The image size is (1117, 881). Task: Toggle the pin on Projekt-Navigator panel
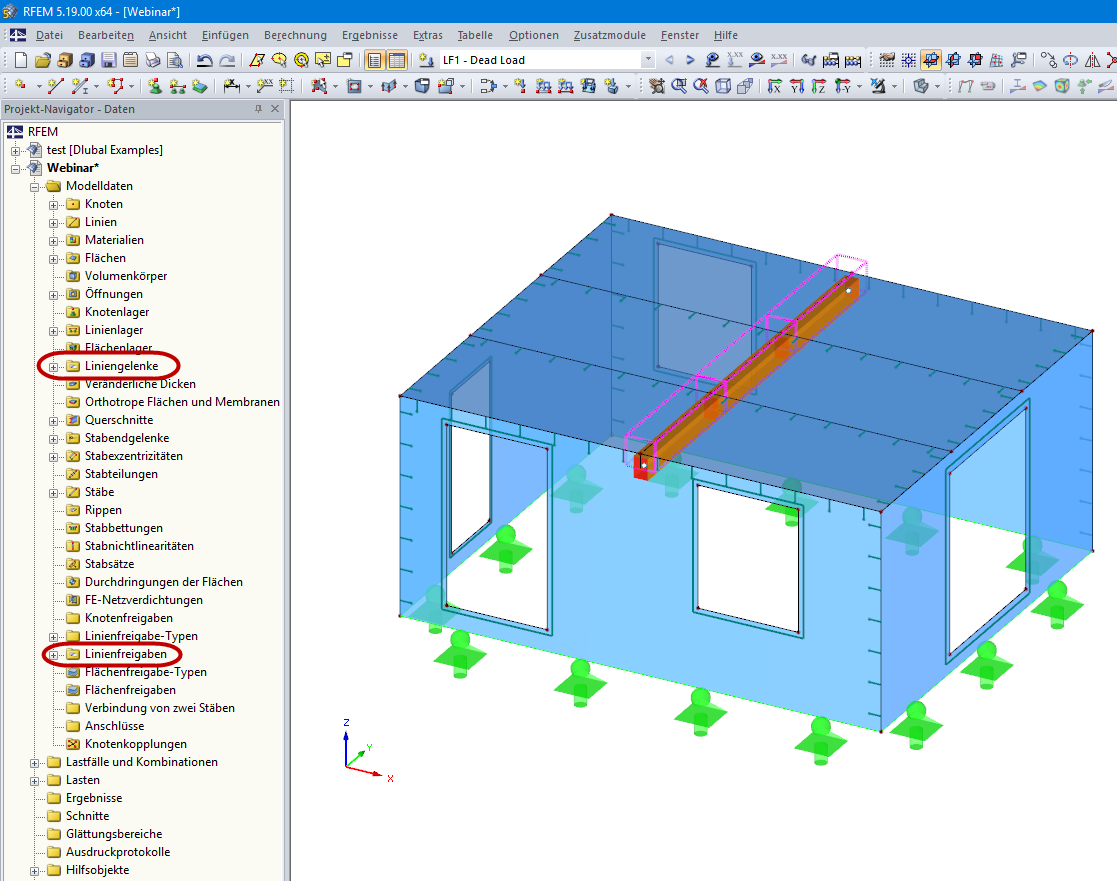[x=258, y=109]
